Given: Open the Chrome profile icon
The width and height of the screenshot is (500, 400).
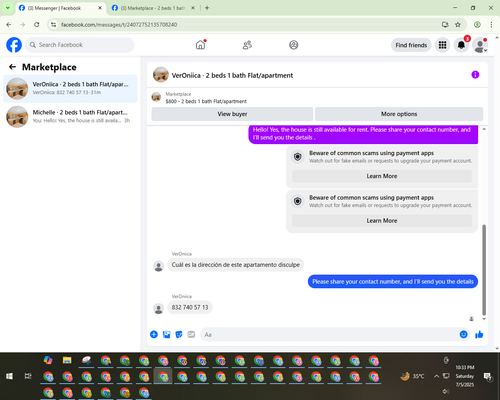Looking at the screenshot, I should tap(477, 24).
